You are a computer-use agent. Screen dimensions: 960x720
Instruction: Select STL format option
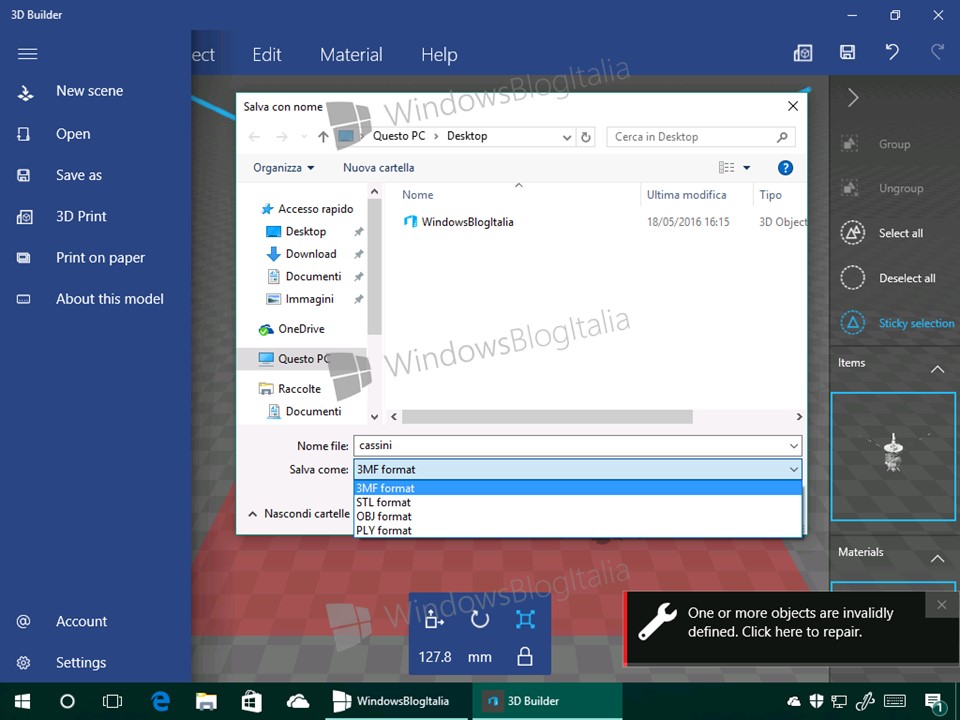577,502
